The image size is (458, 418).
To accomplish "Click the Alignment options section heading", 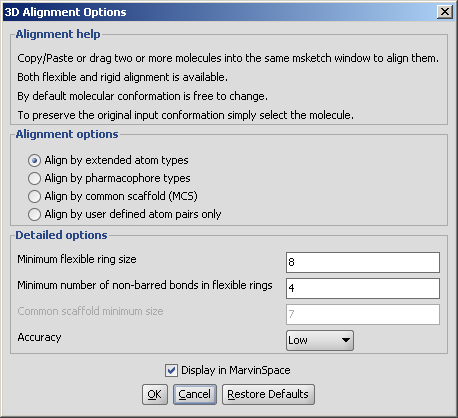I will (x=67, y=134).
